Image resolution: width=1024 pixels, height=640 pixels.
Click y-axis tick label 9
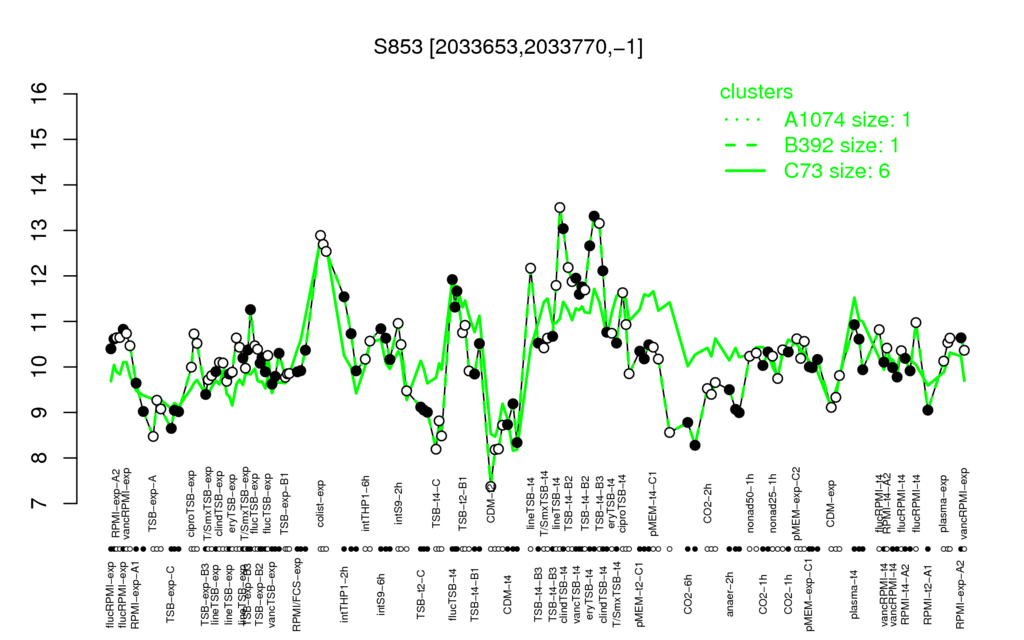pyautogui.click(x=40, y=413)
